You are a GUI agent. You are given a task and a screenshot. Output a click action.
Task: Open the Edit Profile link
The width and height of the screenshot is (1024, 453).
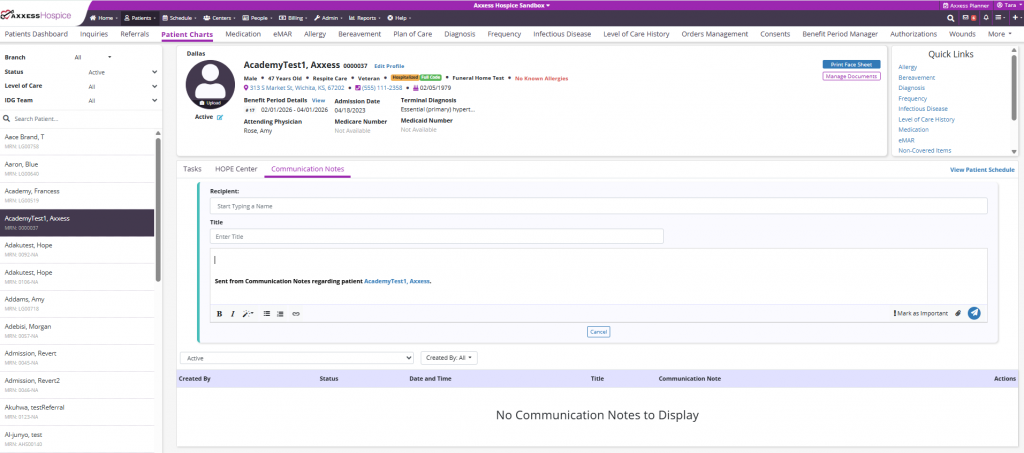pos(389,65)
